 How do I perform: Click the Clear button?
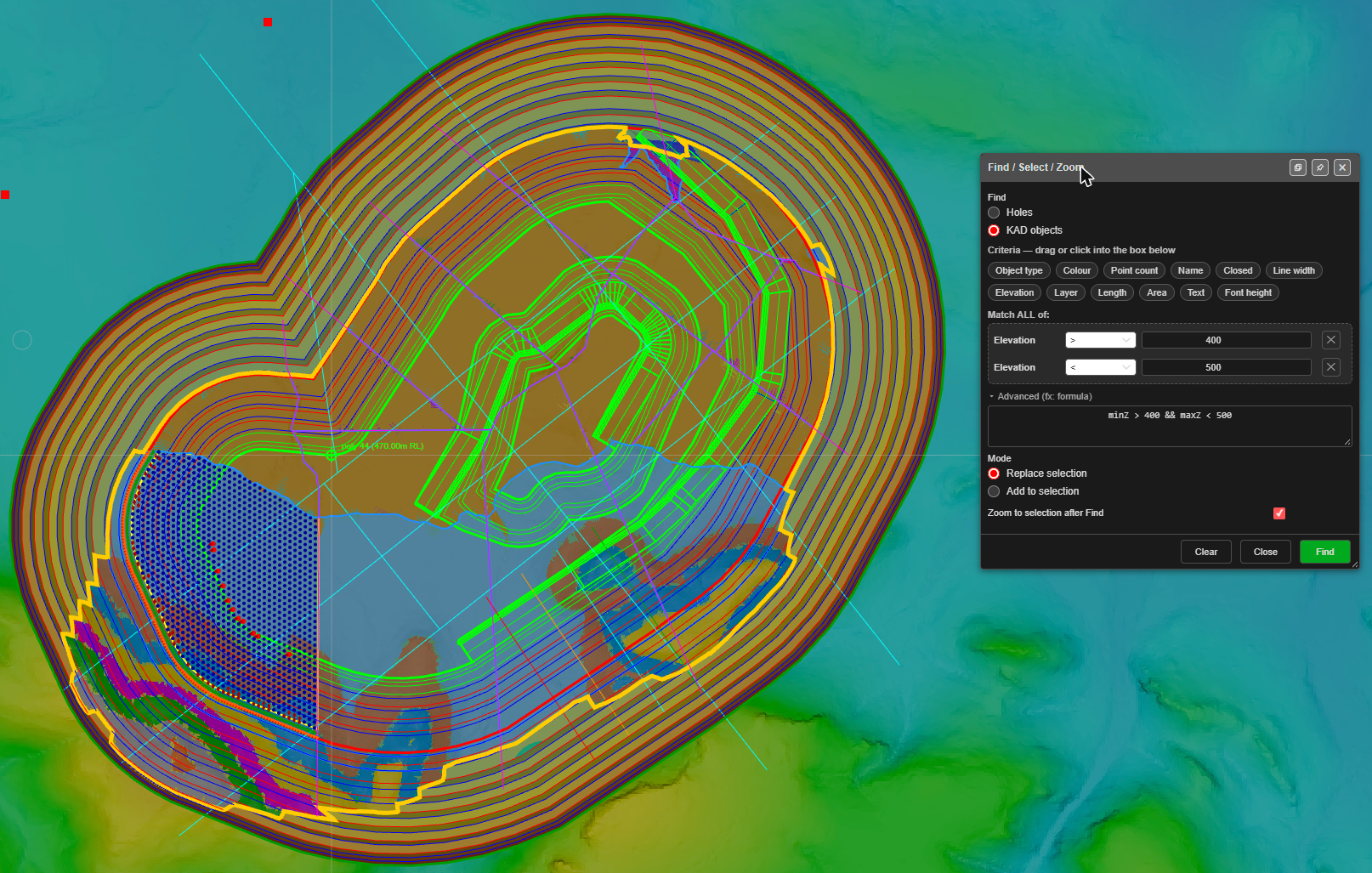tap(1206, 551)
